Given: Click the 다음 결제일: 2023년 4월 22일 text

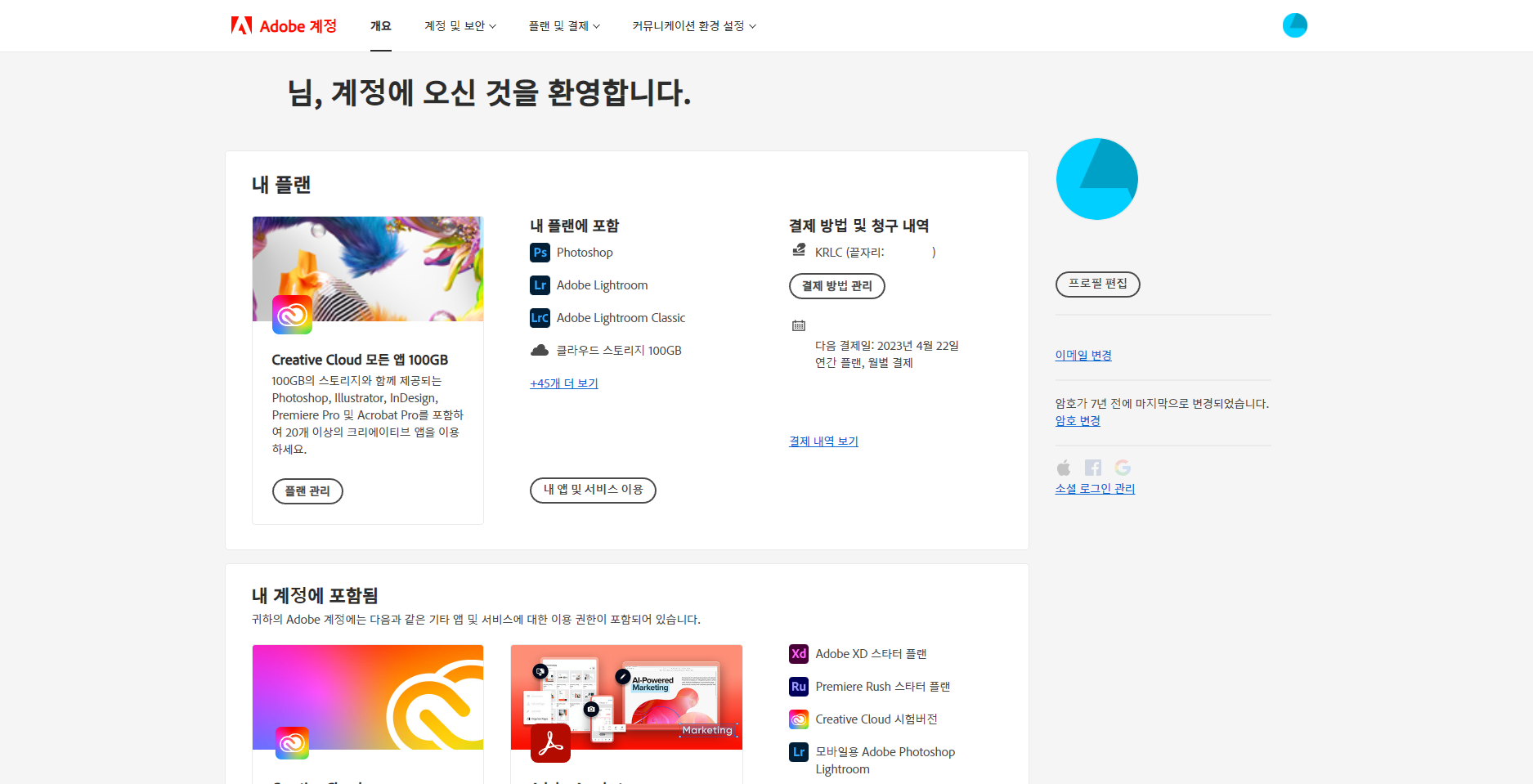Looking at the screenshot, I should click(x=886, y=346).
